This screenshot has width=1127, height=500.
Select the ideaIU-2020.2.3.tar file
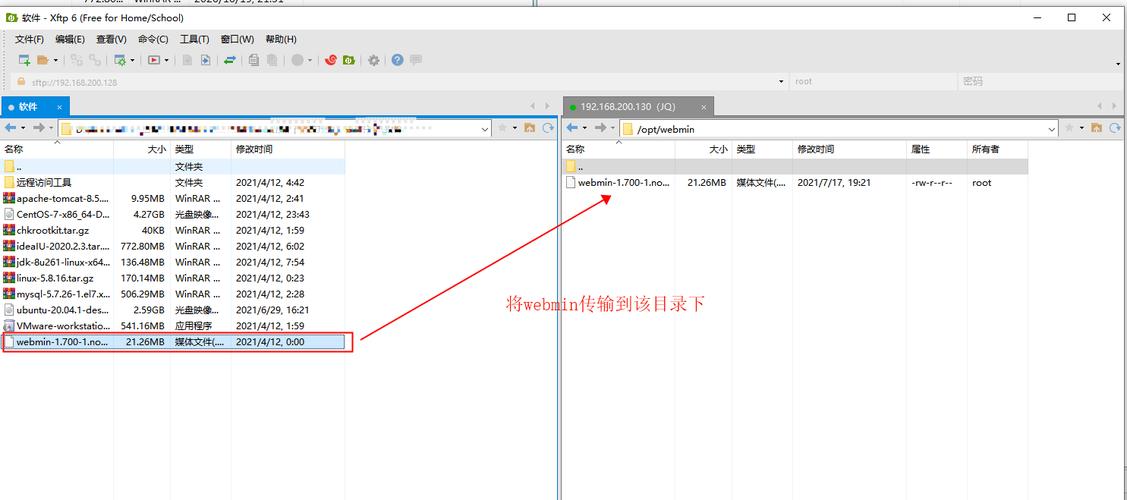[x=172, y=246]
